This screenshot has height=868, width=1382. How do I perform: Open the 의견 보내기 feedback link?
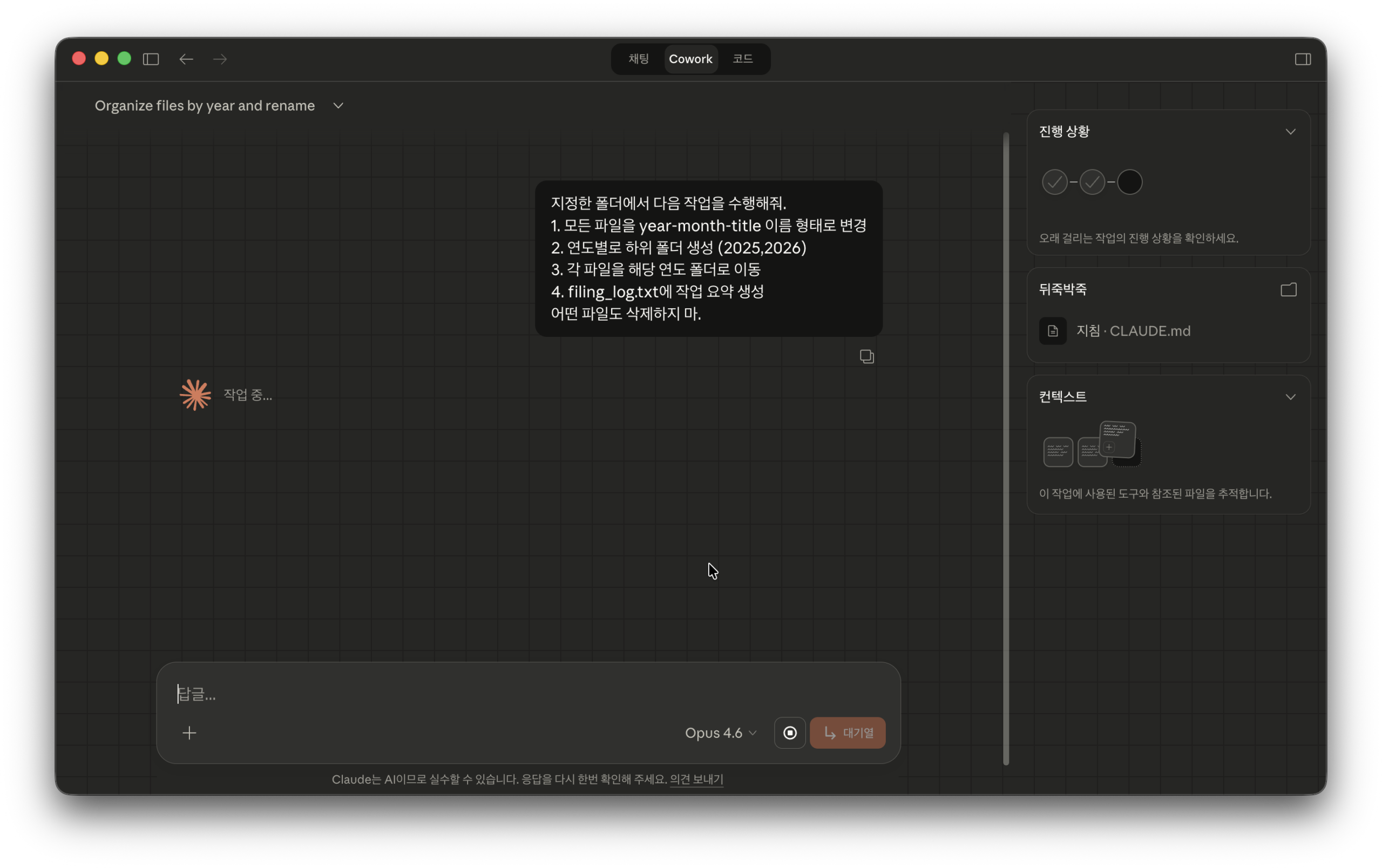tap(696, 779)
